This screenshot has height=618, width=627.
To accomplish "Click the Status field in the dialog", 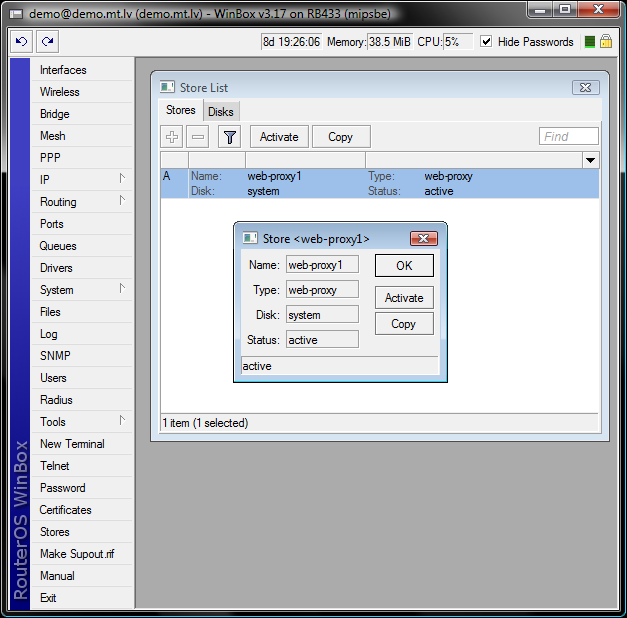I will [x=322, y=340].
